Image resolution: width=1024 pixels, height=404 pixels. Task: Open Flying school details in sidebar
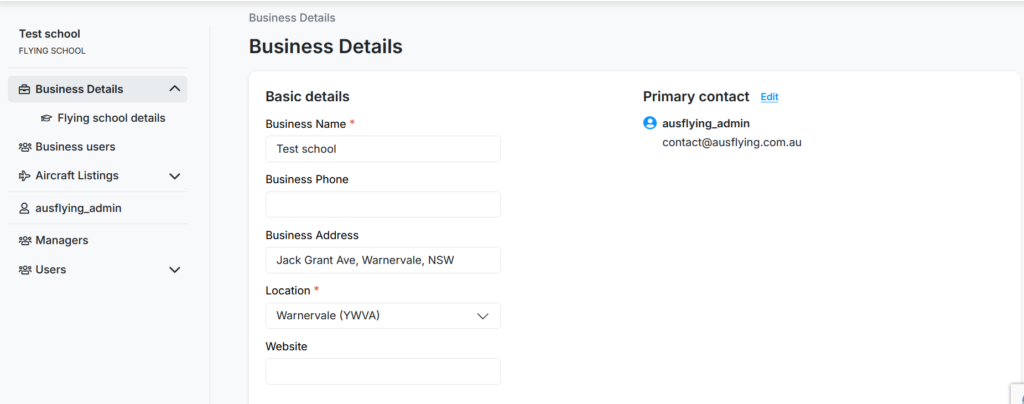[111, 118]
